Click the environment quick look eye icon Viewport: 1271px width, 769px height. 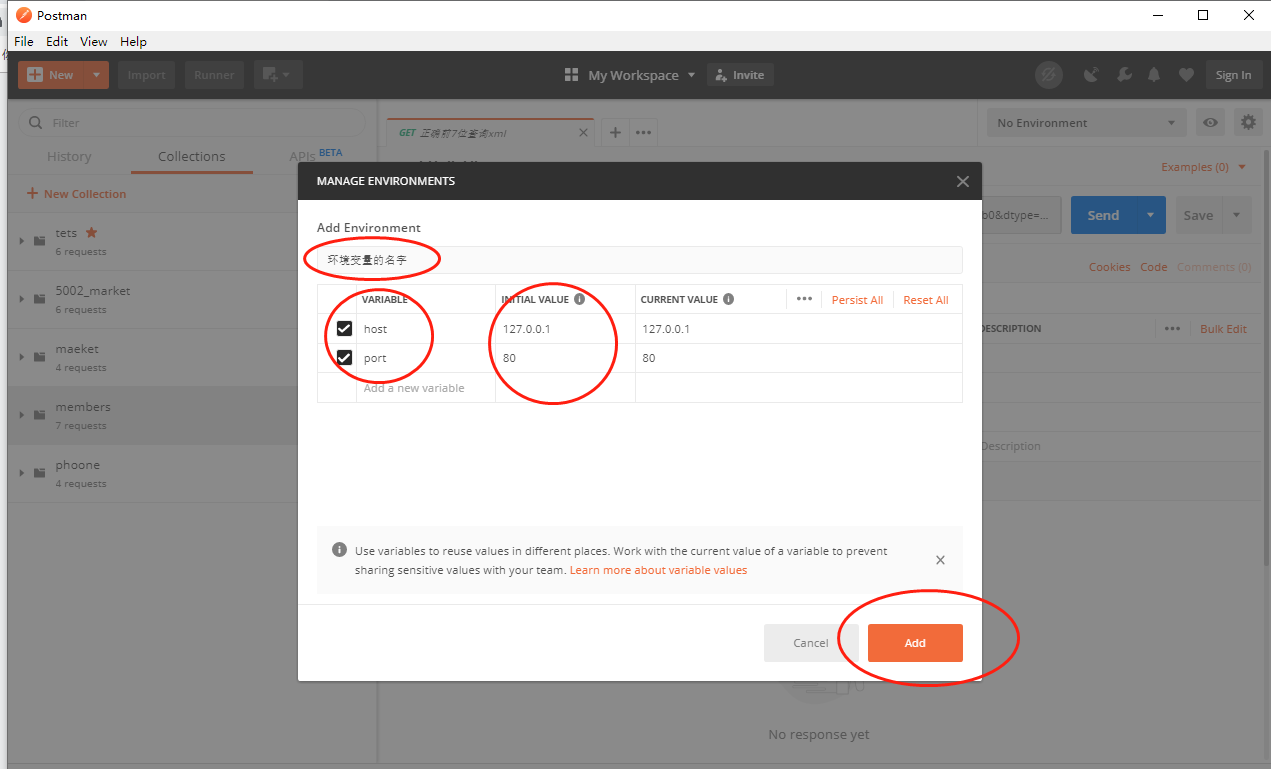(1211, 123)
